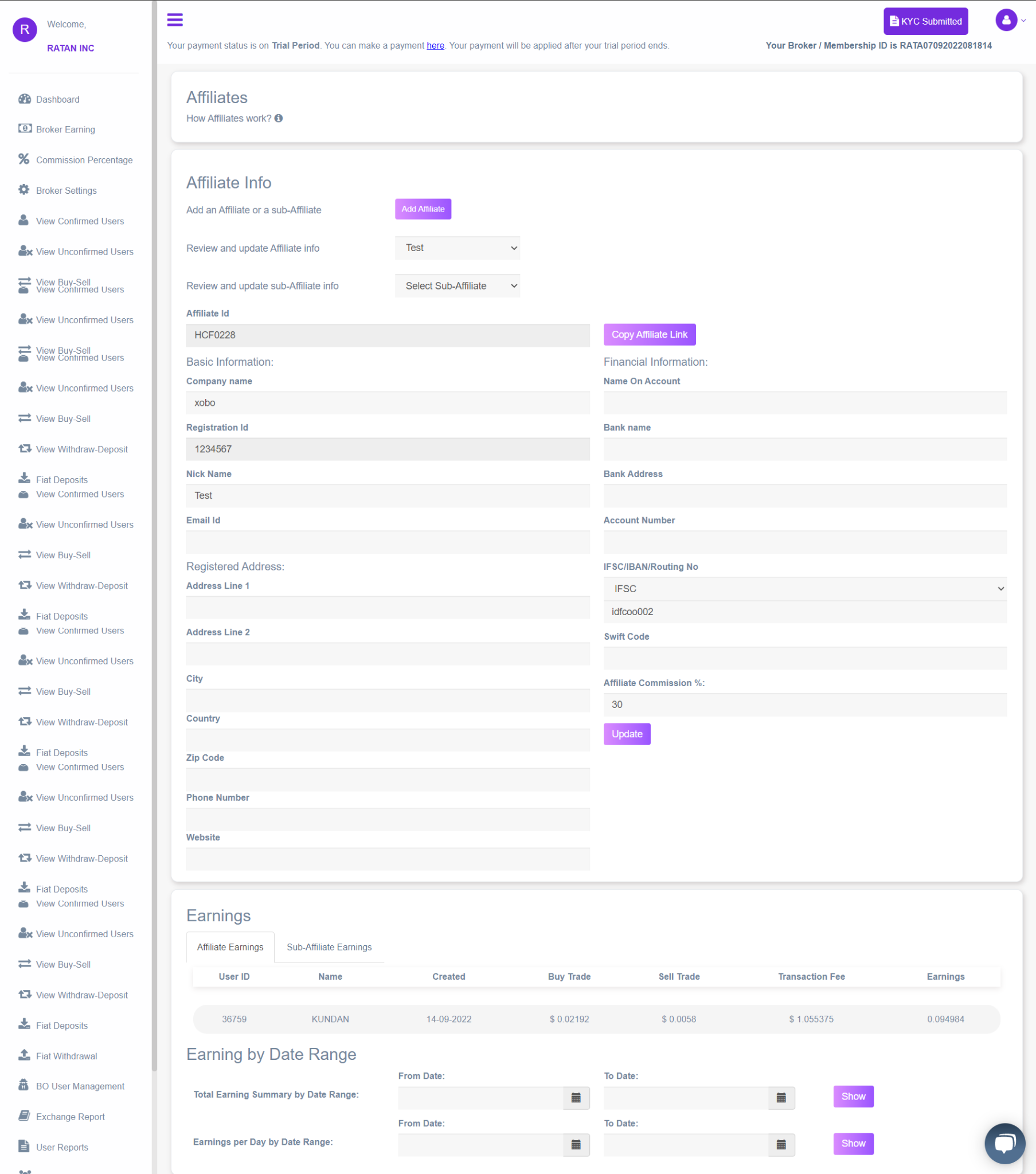Open BO User Management

coord(80,1086)
